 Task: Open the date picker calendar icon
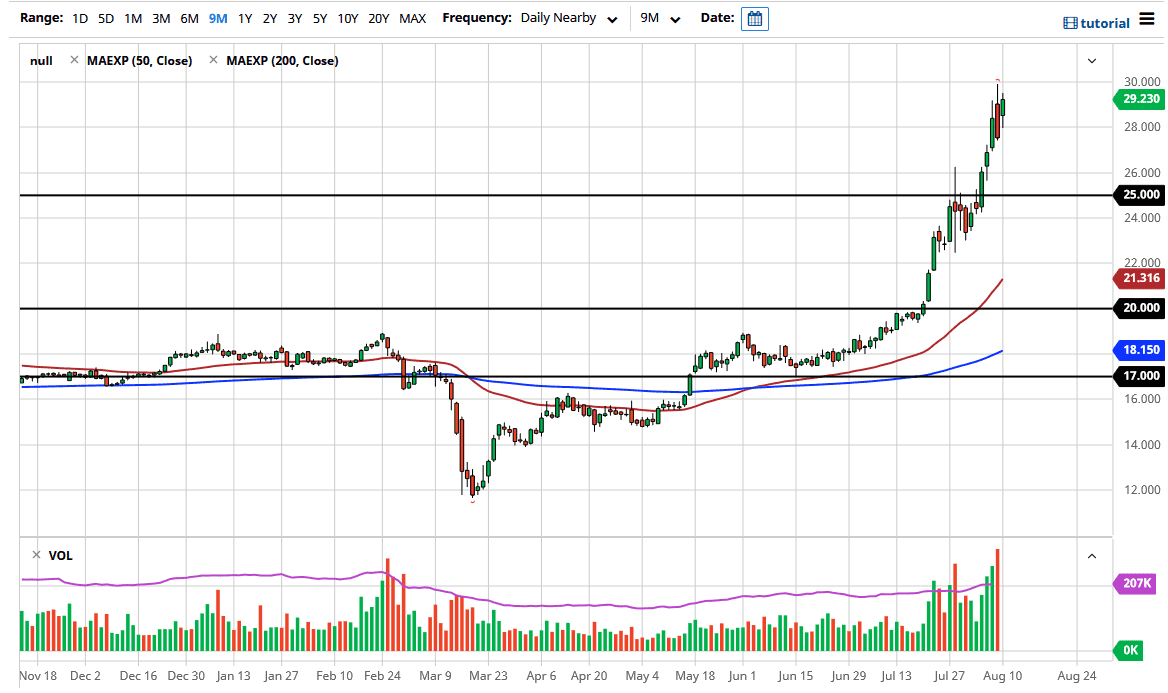click(755, 19)
